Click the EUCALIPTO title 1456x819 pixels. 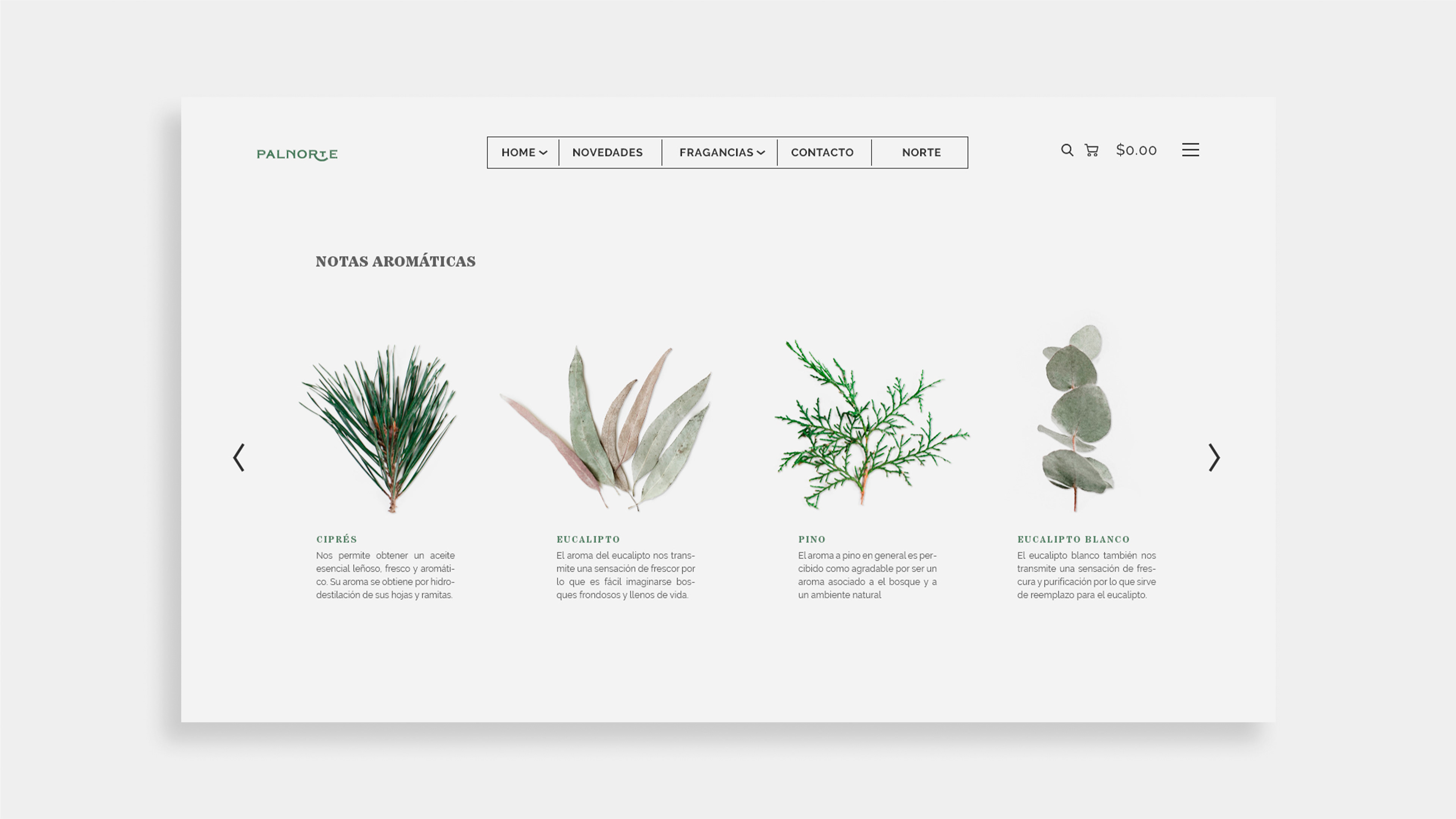(588, 539)
